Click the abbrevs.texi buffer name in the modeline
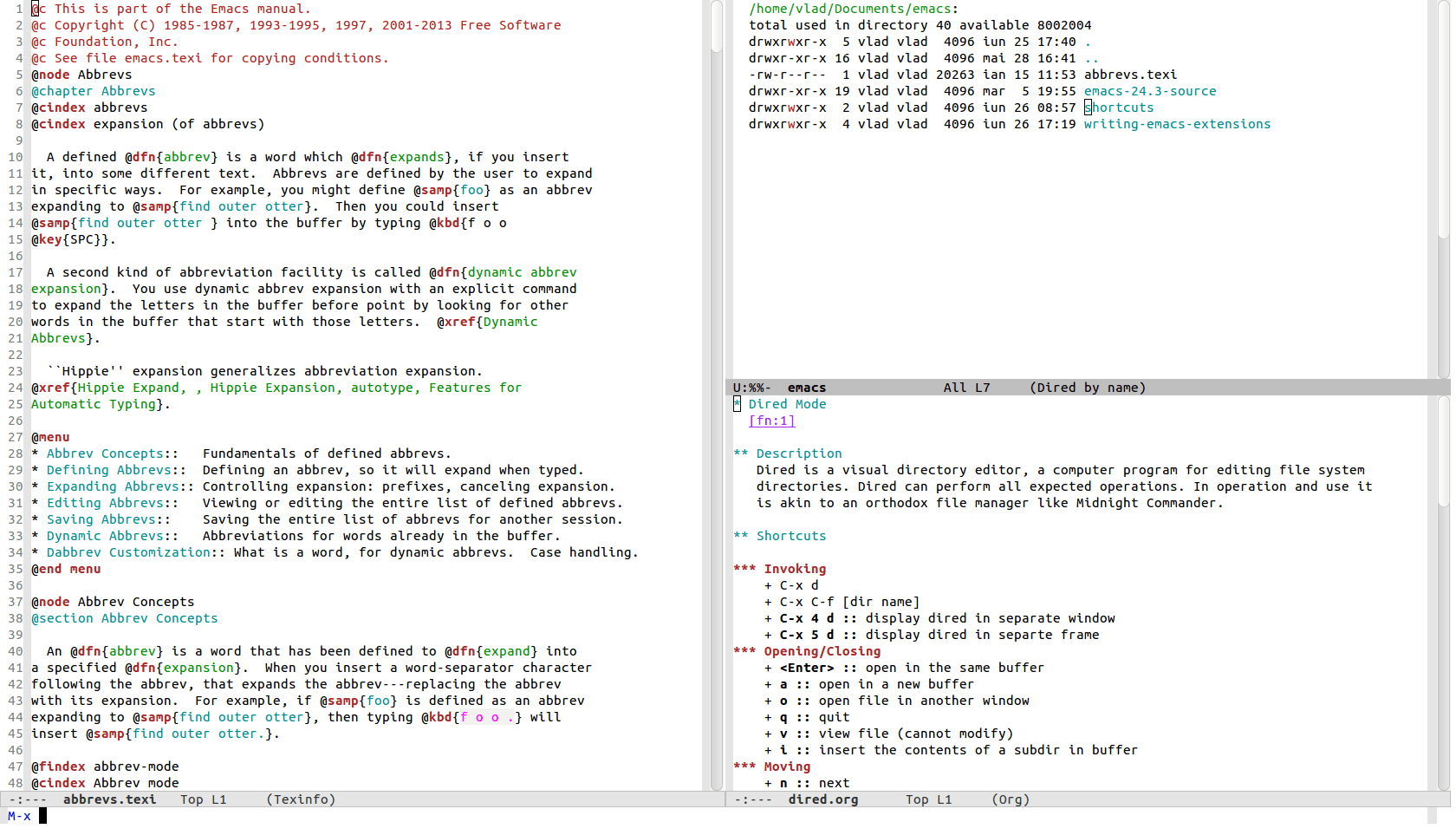The height and width of the screenshot is (835, 1456). 110,799
